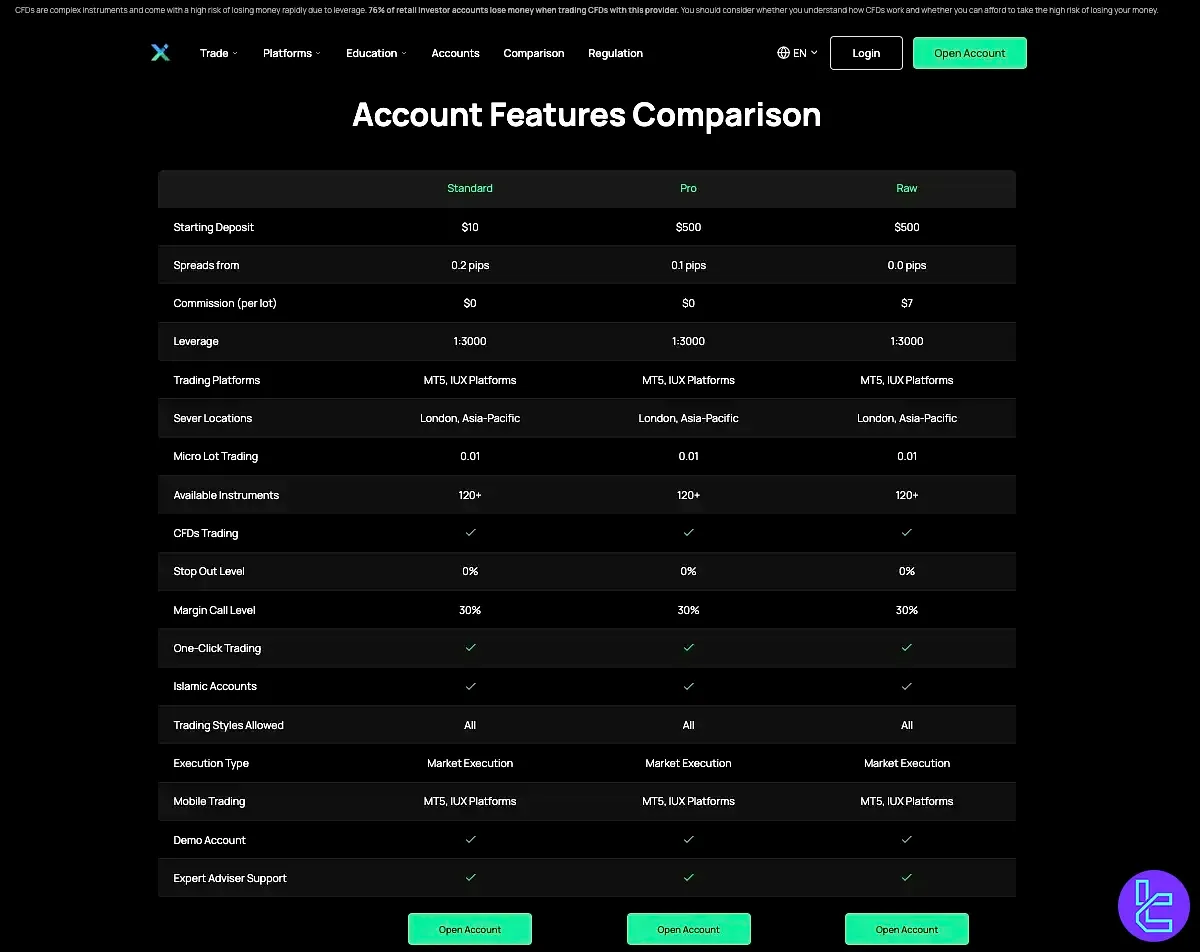
Task: Open the Regulation page from navigation
Action: pos(615,53)
